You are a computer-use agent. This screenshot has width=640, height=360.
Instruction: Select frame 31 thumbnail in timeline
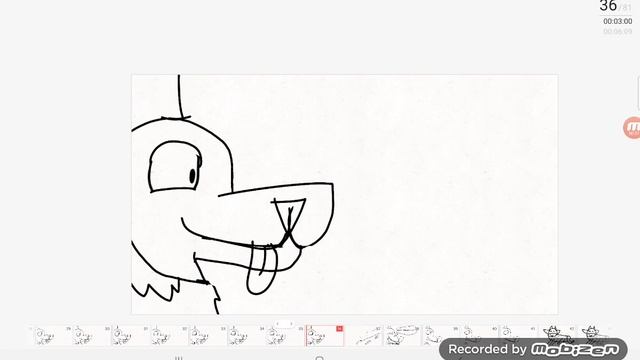pyautogui.click(x=130, y=336)
